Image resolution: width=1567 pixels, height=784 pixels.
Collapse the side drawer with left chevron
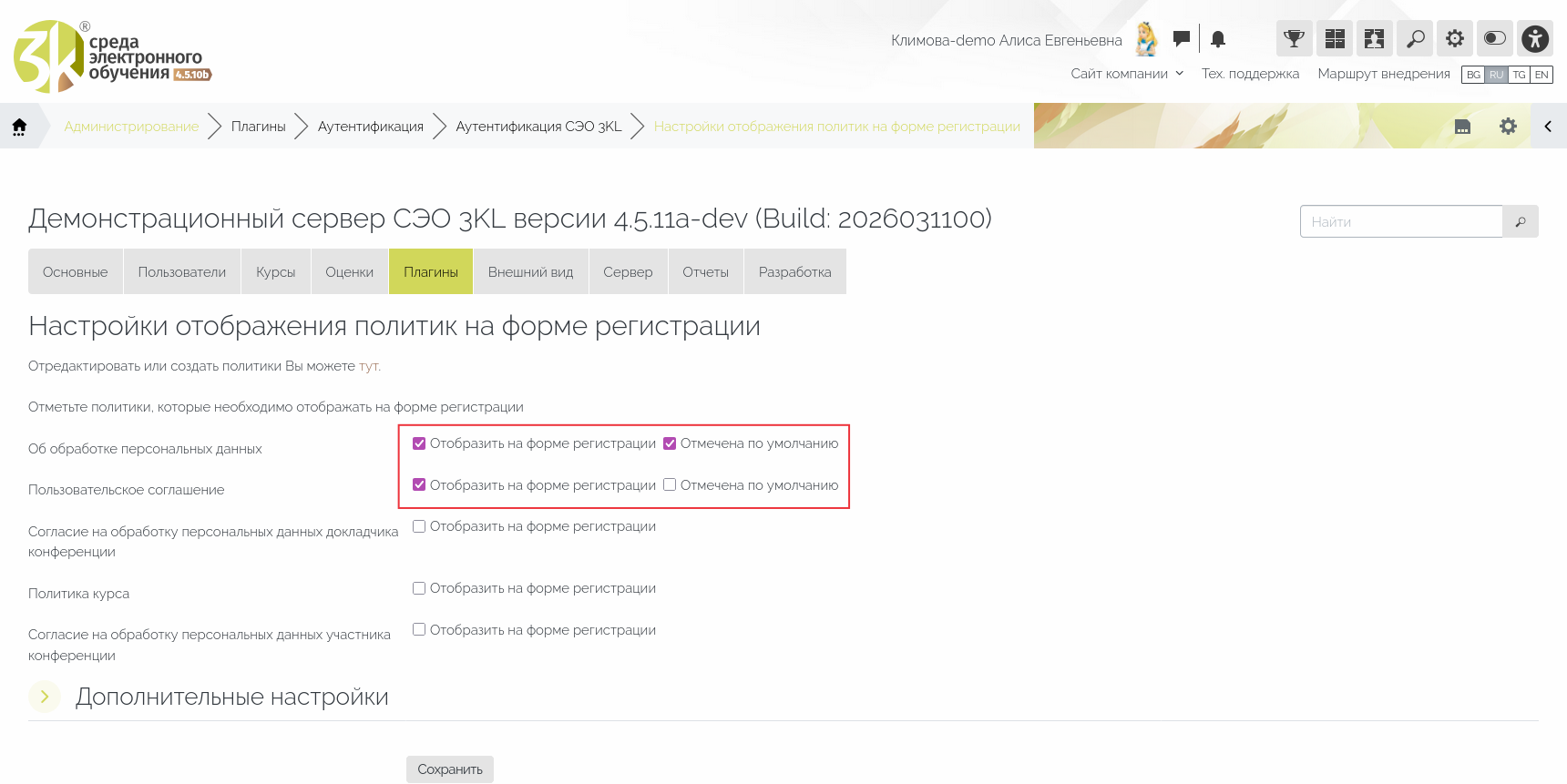(1548, 127)
